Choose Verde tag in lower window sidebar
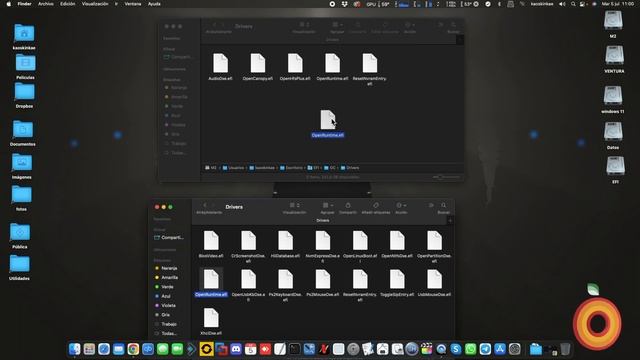Screen dimensions: 640x360 pyautogui.click(x=164, y=287)
